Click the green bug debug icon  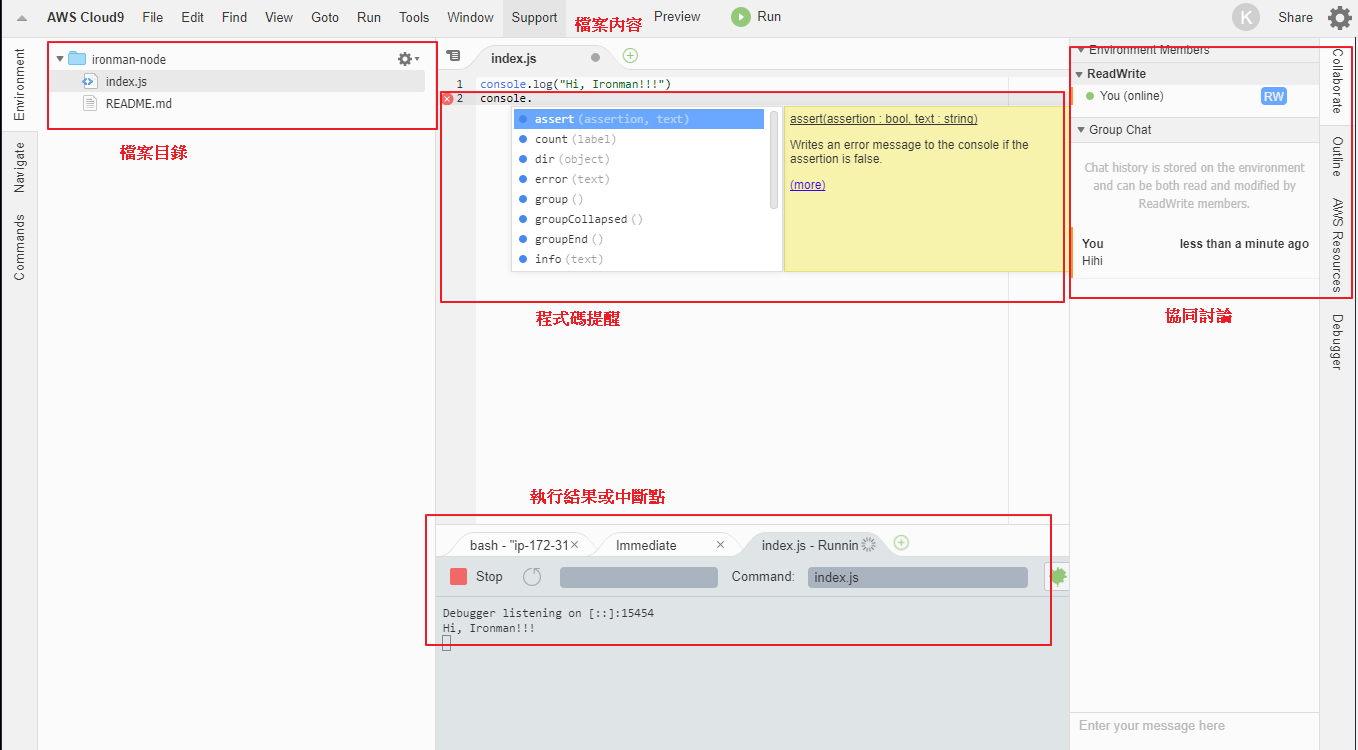[1057, 576]
